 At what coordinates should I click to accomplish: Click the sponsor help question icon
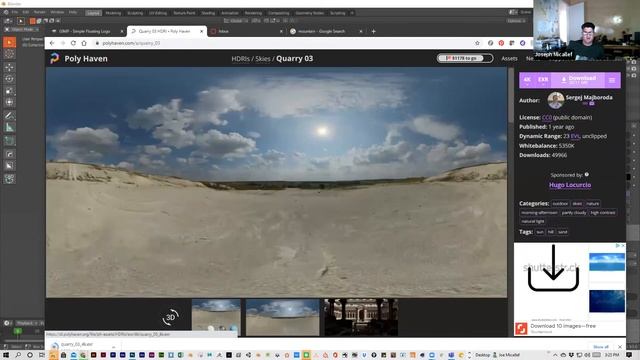pos(587,174)
